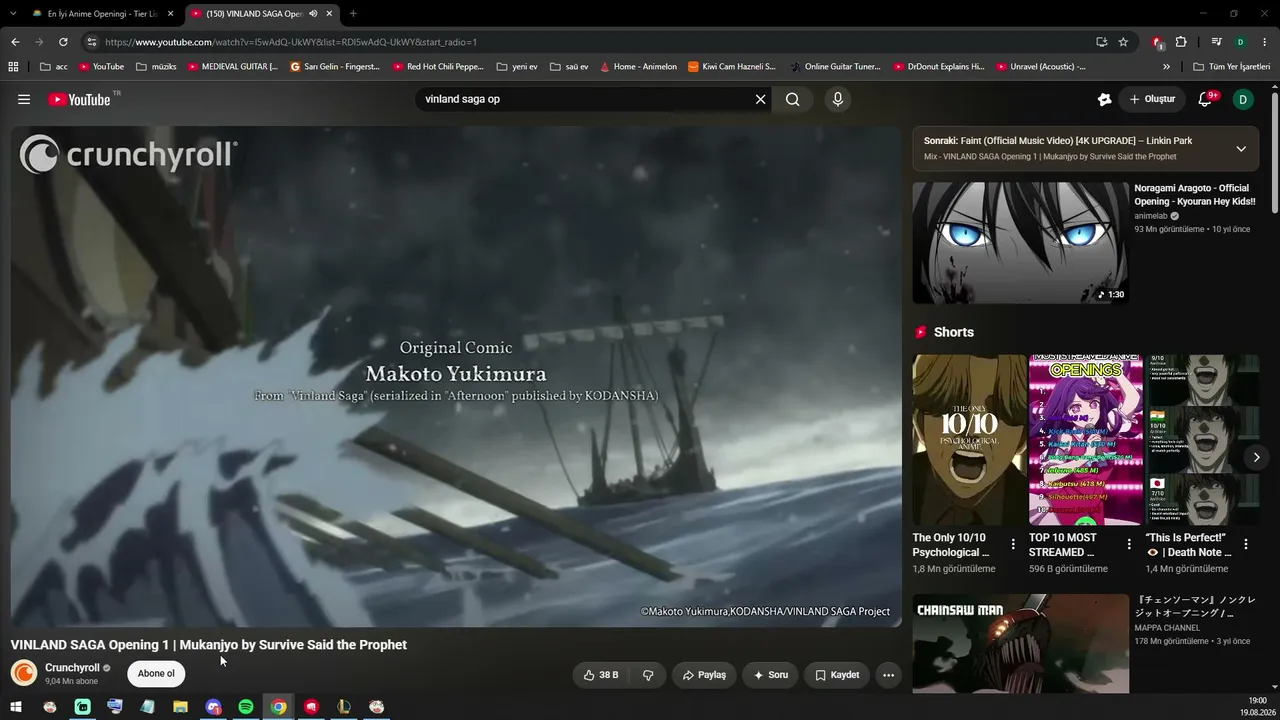Dislike the Vinland Saga video

pos(648,675)
